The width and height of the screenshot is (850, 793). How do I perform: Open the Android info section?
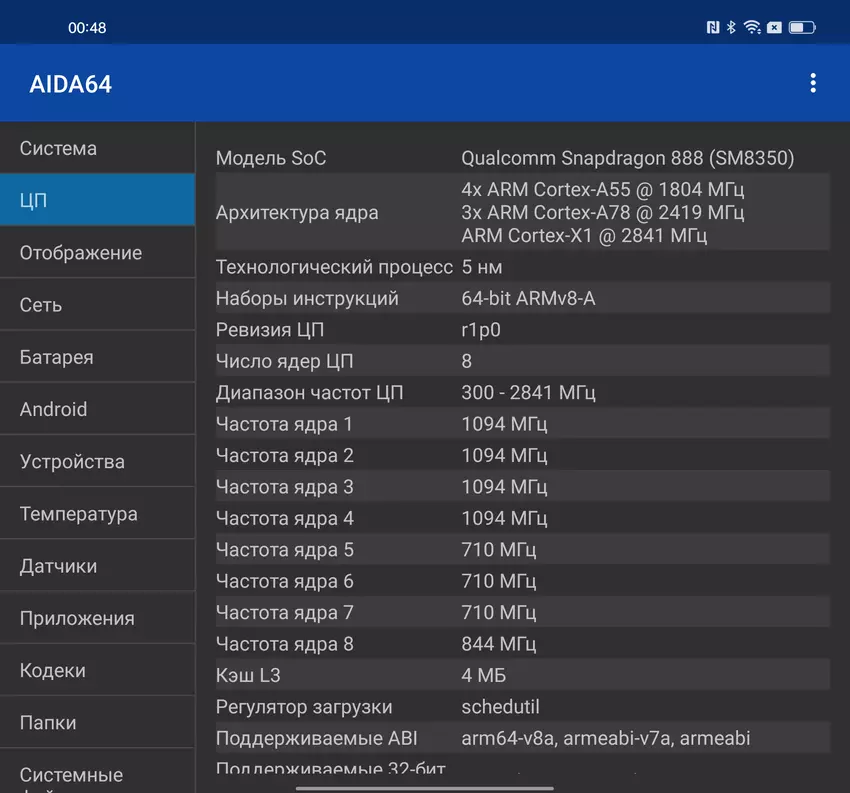pyautogui.click(x=97, y=409)
